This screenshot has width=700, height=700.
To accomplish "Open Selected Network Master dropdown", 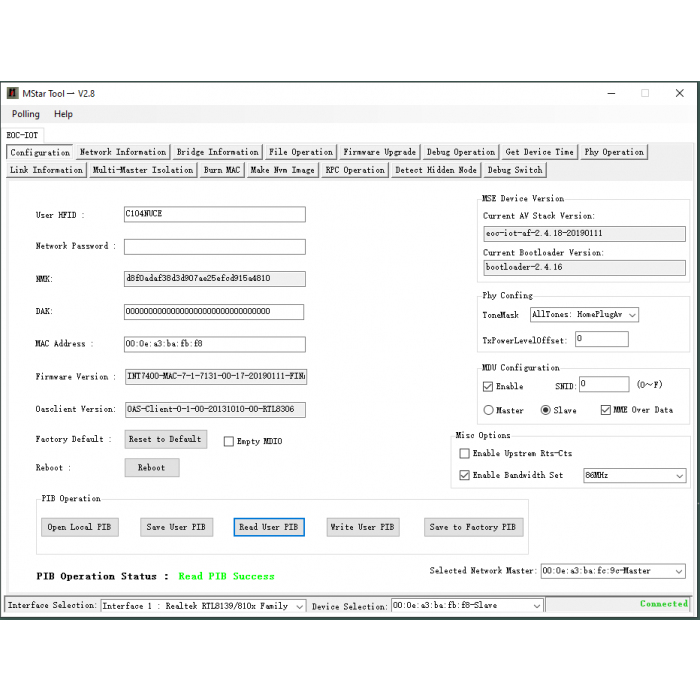I will click(612, 571).
